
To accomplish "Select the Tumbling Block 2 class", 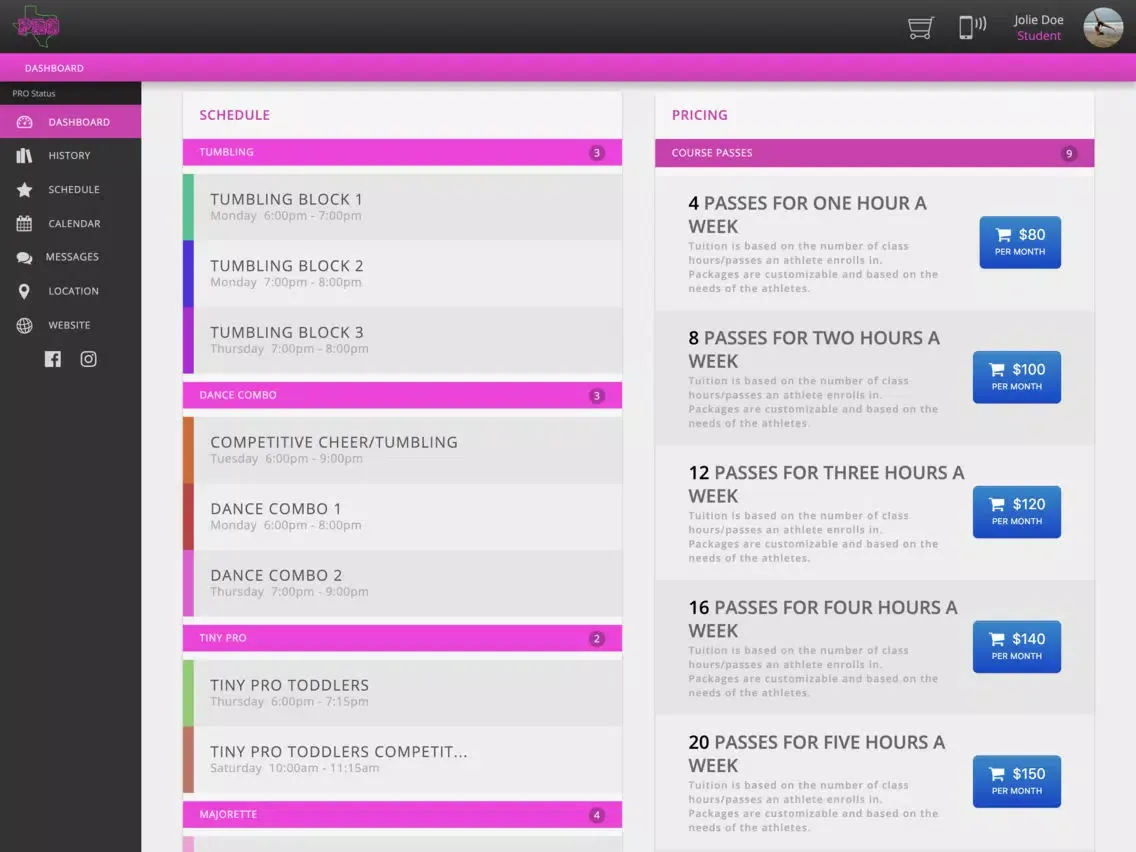I will click(x=402, y=273).
